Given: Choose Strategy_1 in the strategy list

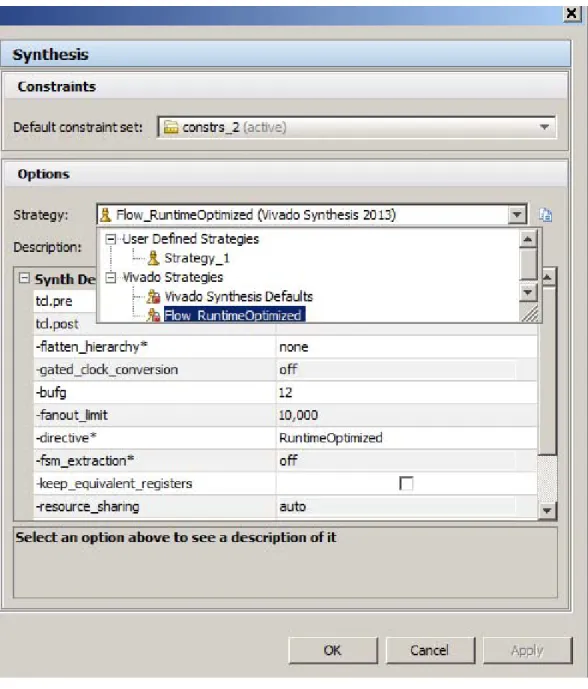Looking at the screenshot, I should pos(197,258).
